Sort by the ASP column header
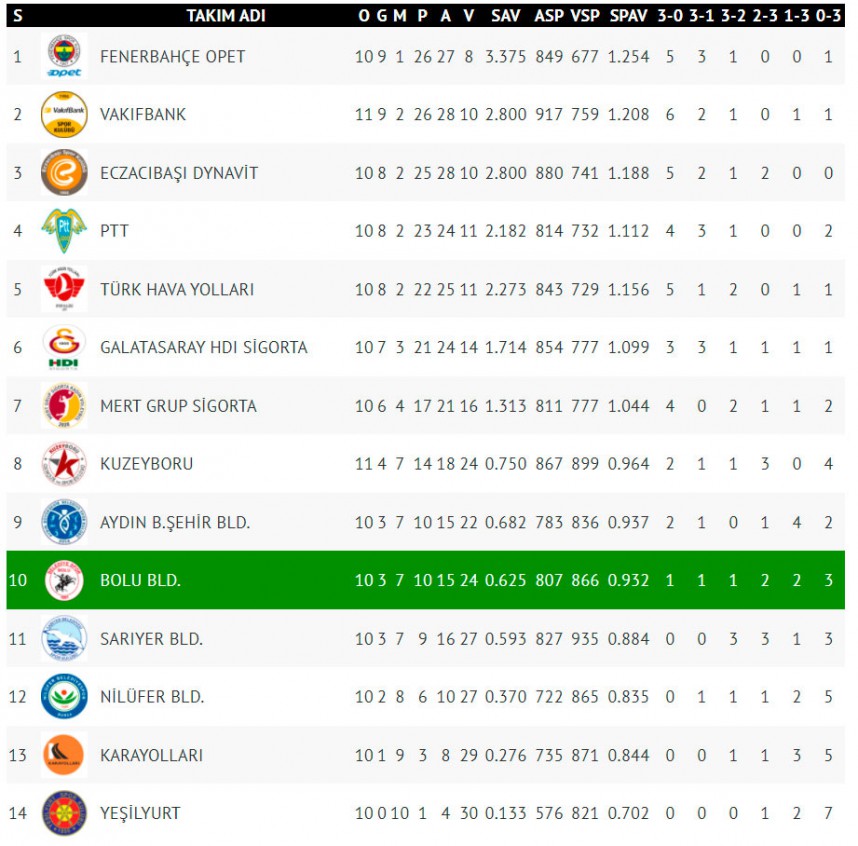This screenshot has width=858, height=846. pos(549,15)
